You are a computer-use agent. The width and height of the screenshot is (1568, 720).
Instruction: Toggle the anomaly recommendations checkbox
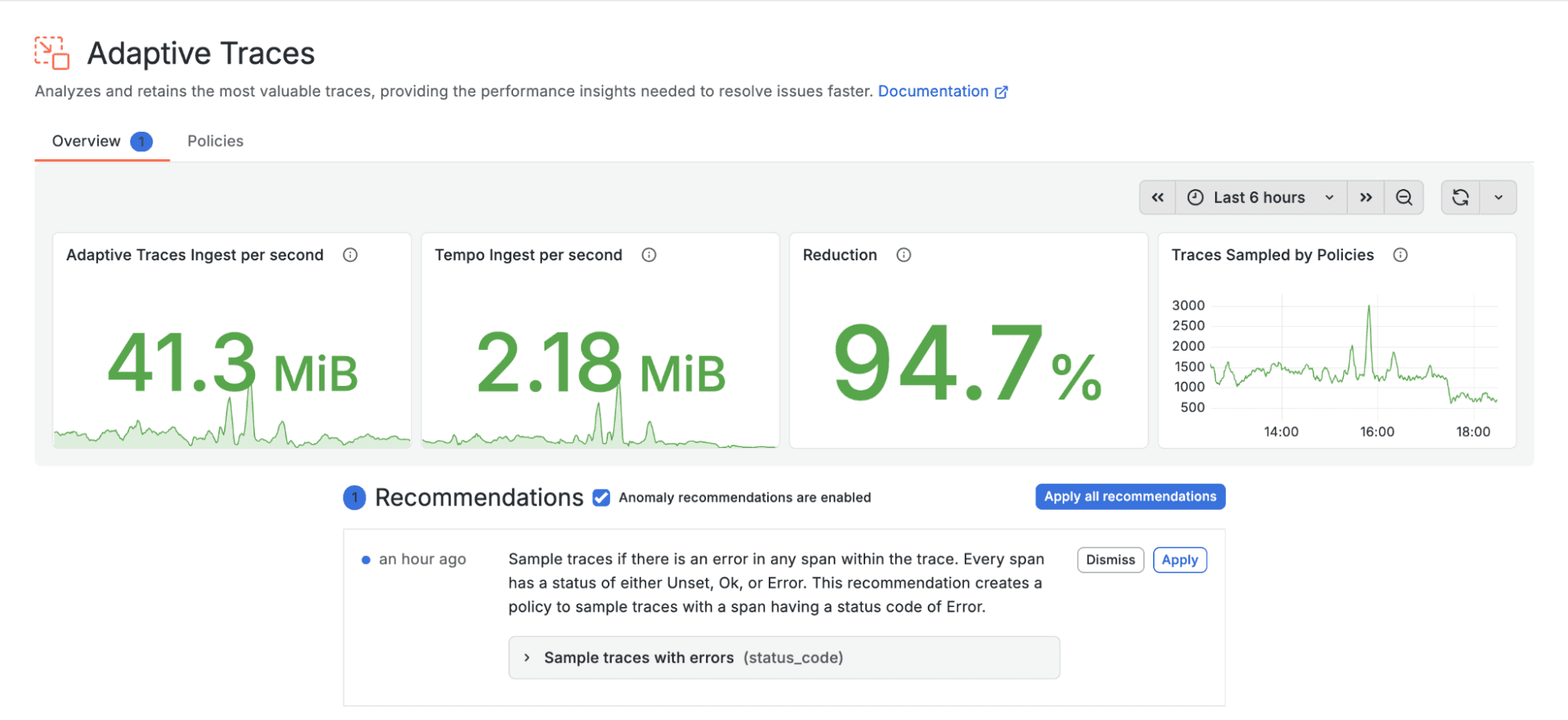click(x=601, y=497)
